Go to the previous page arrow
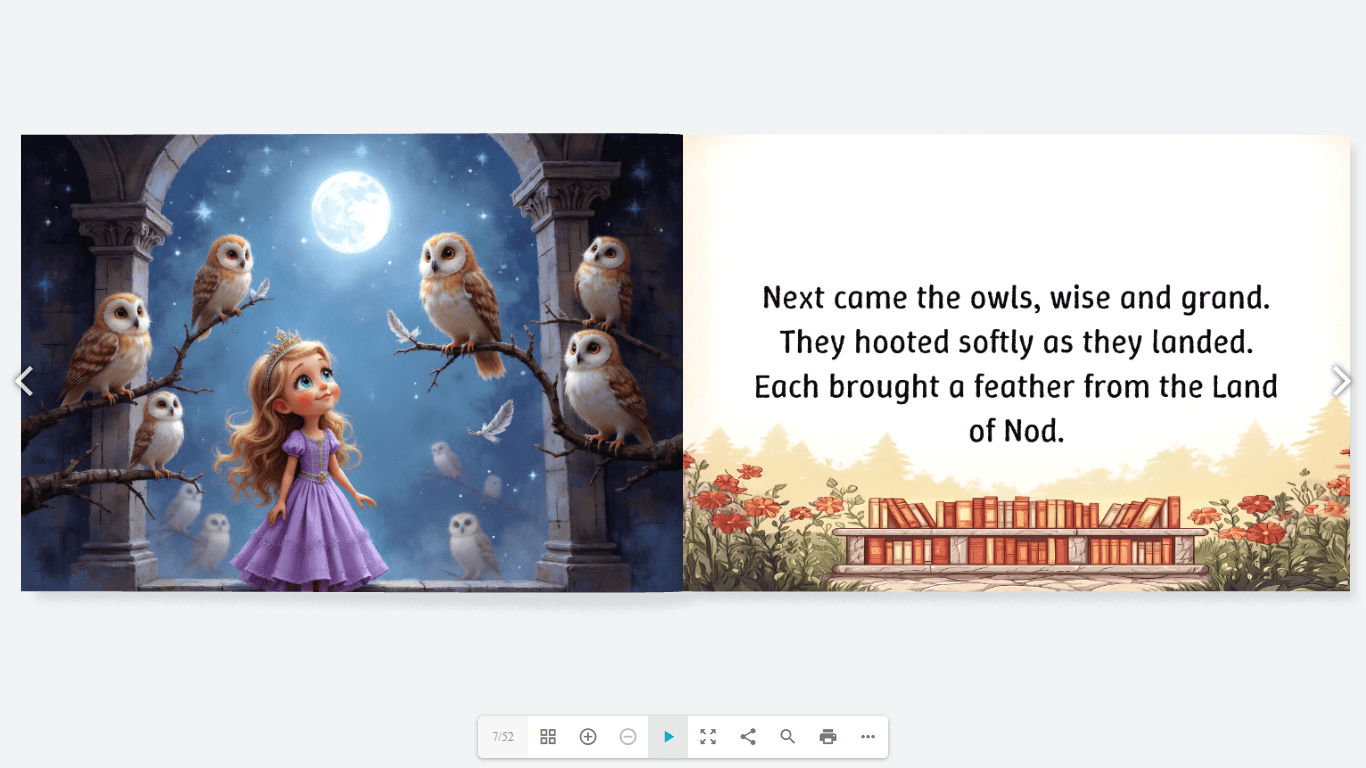 (24, 381)
